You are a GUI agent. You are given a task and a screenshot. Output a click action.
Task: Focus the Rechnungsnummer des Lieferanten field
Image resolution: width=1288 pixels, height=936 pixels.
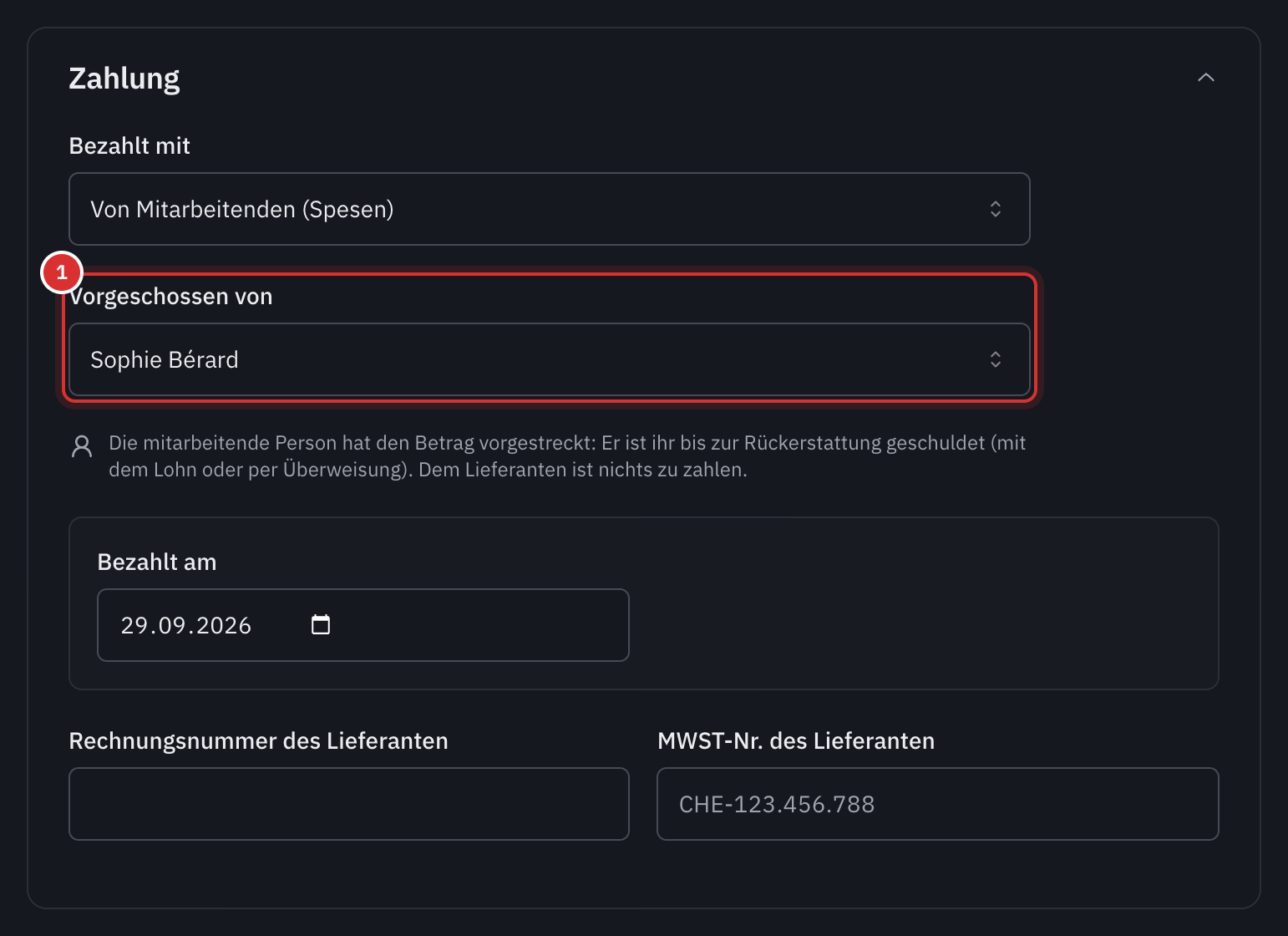click(x=349, y=804)
